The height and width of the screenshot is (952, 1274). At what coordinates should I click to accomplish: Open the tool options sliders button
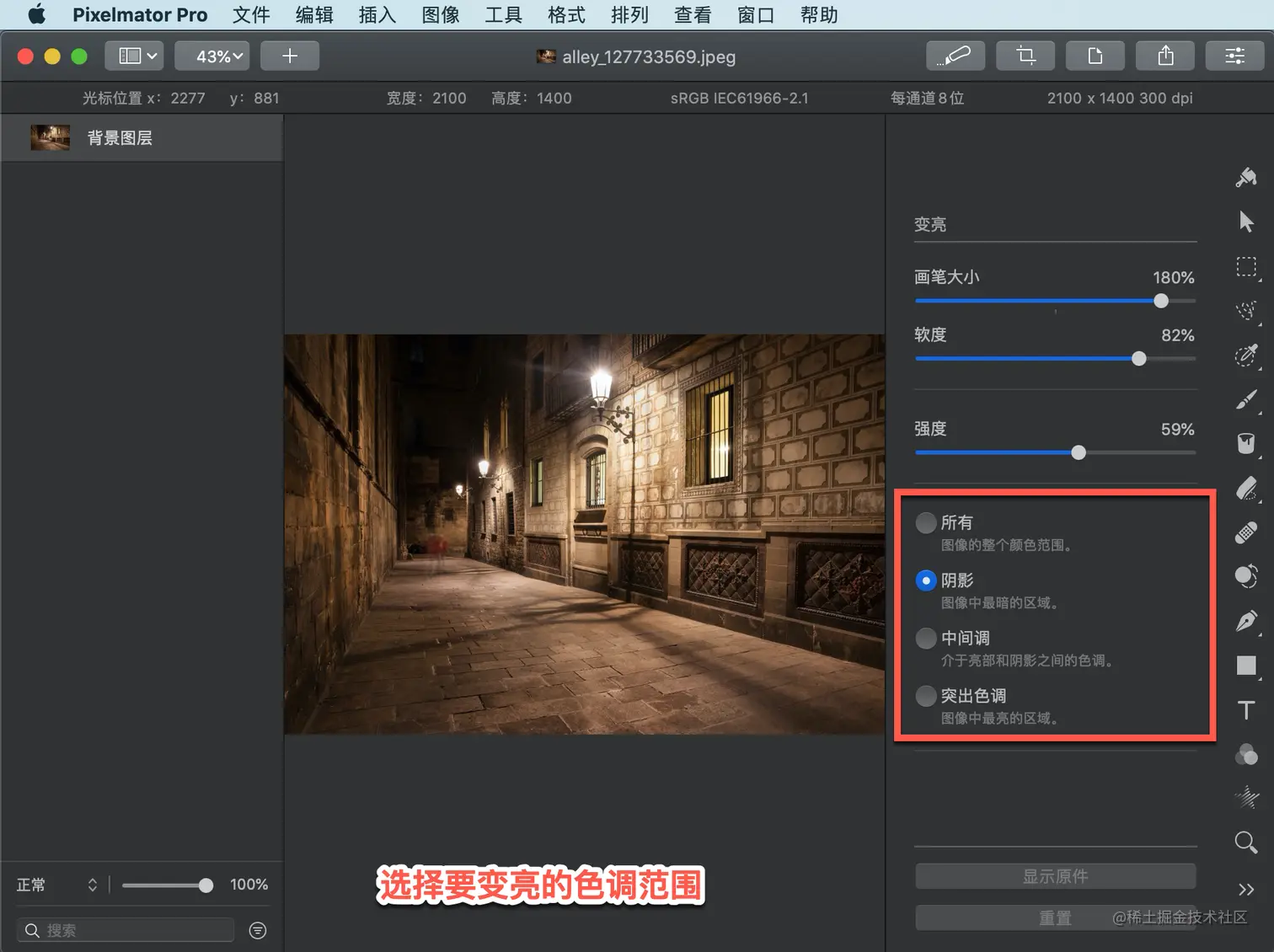pyautogui.click(x=1235, y=56)
